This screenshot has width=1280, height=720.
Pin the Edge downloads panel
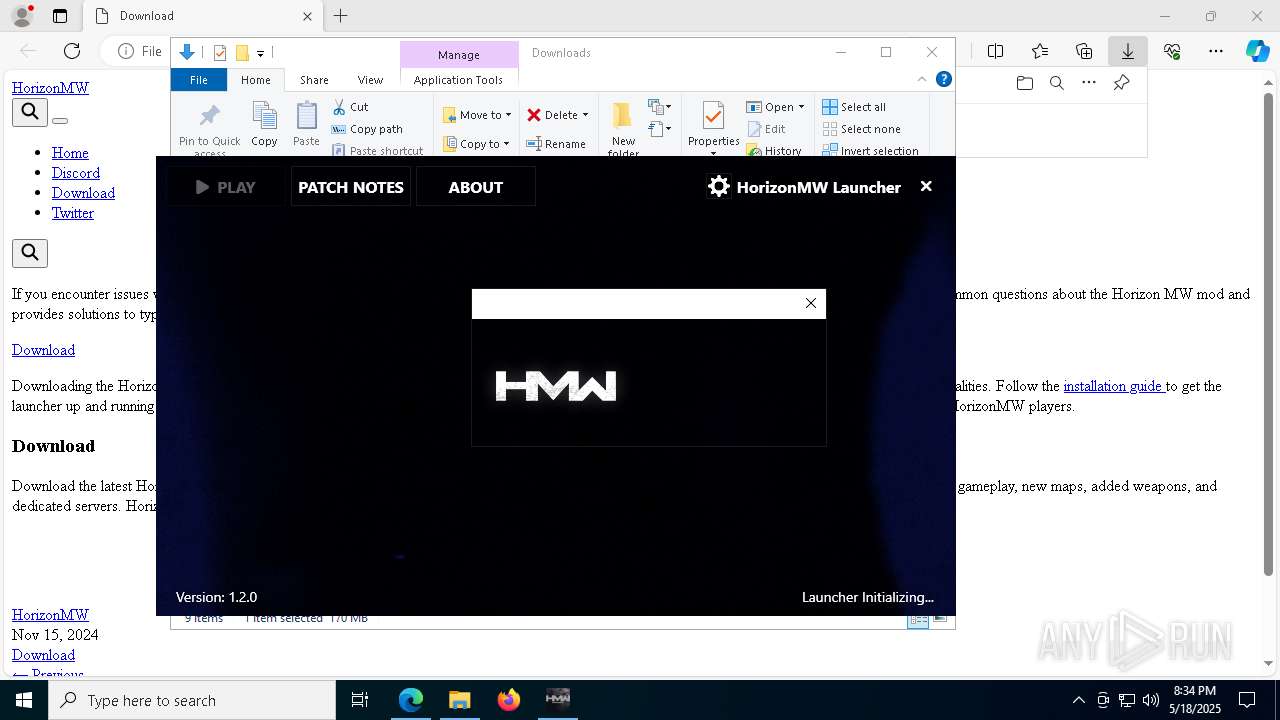1121,83
